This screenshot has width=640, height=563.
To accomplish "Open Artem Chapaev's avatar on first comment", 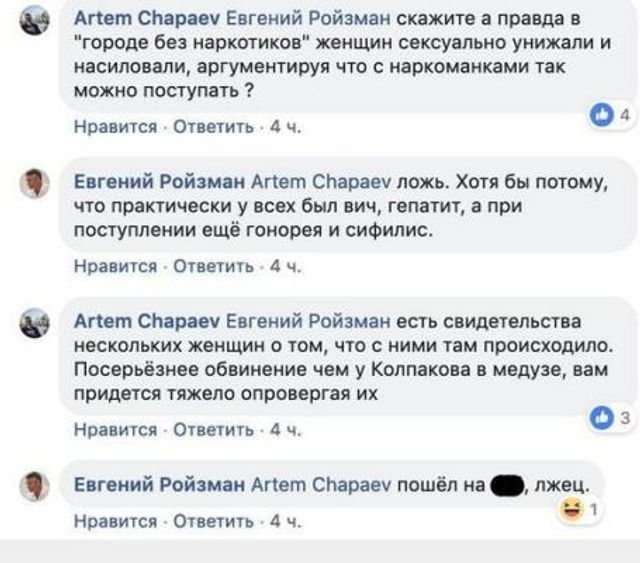I will (x=35, y=20).
